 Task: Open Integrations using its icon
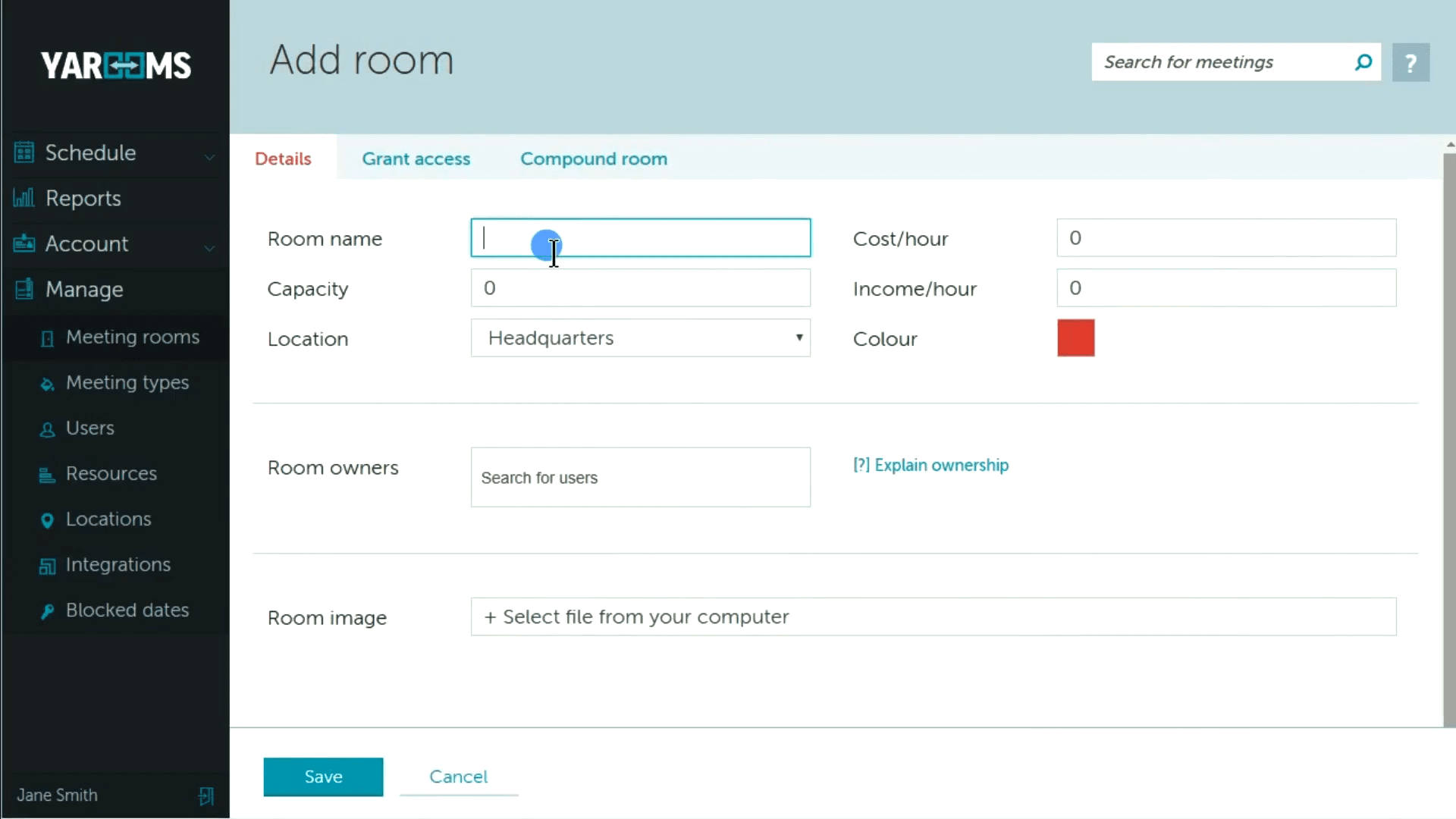(47, 565)
